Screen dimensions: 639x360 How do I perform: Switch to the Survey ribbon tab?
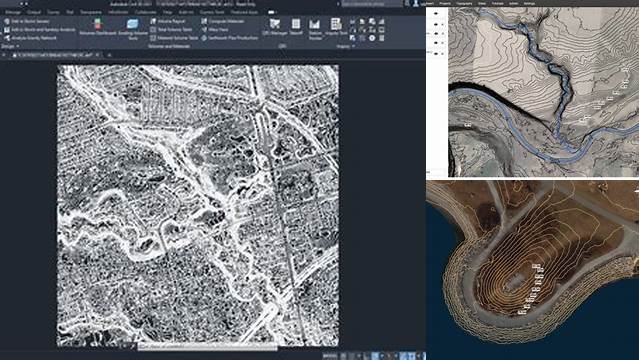point(53,12)
